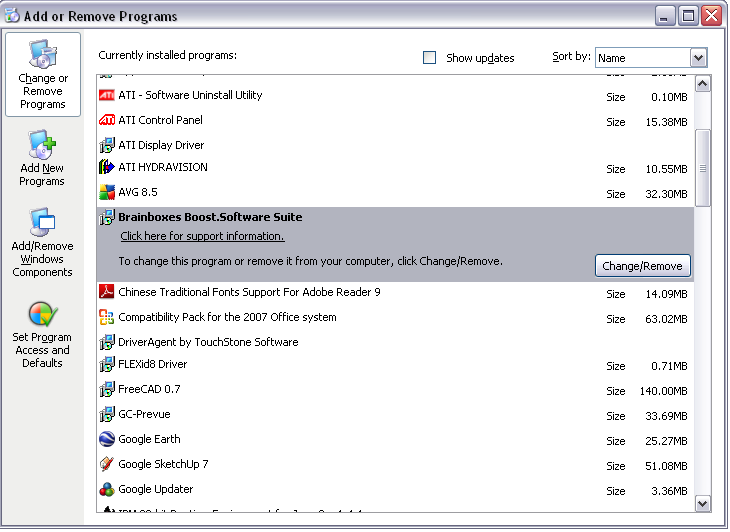Click the FreeCAD 0.7 icon

pyautogui.click(x=107, y=389)
